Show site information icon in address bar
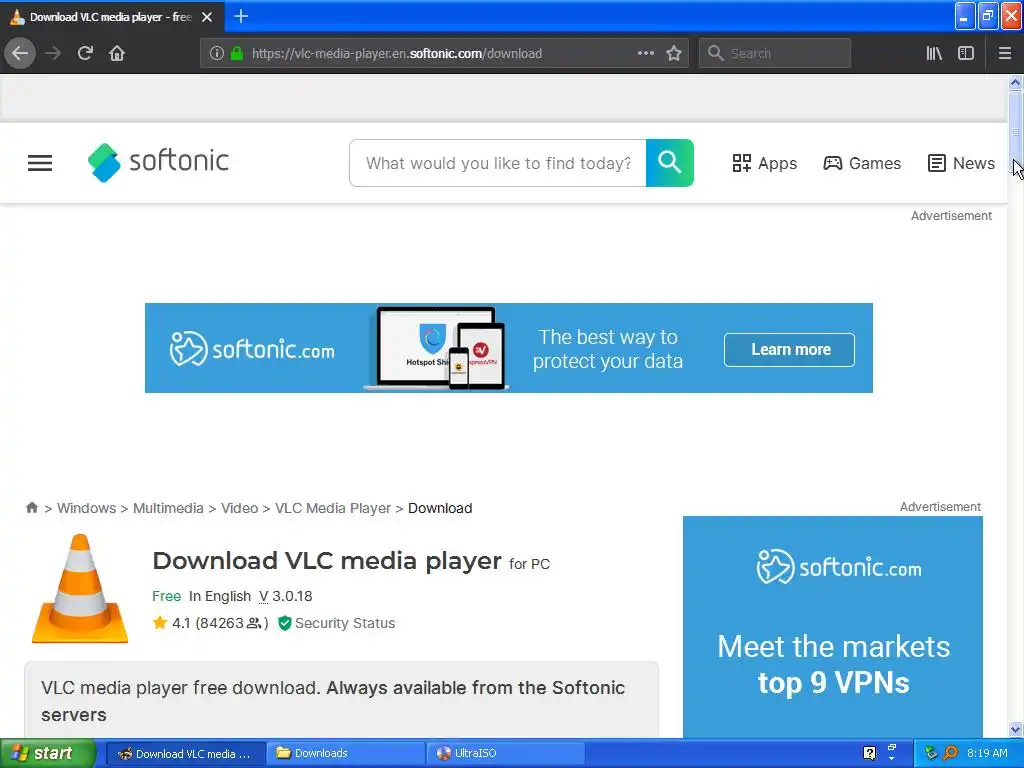 [x=216, y=53]
